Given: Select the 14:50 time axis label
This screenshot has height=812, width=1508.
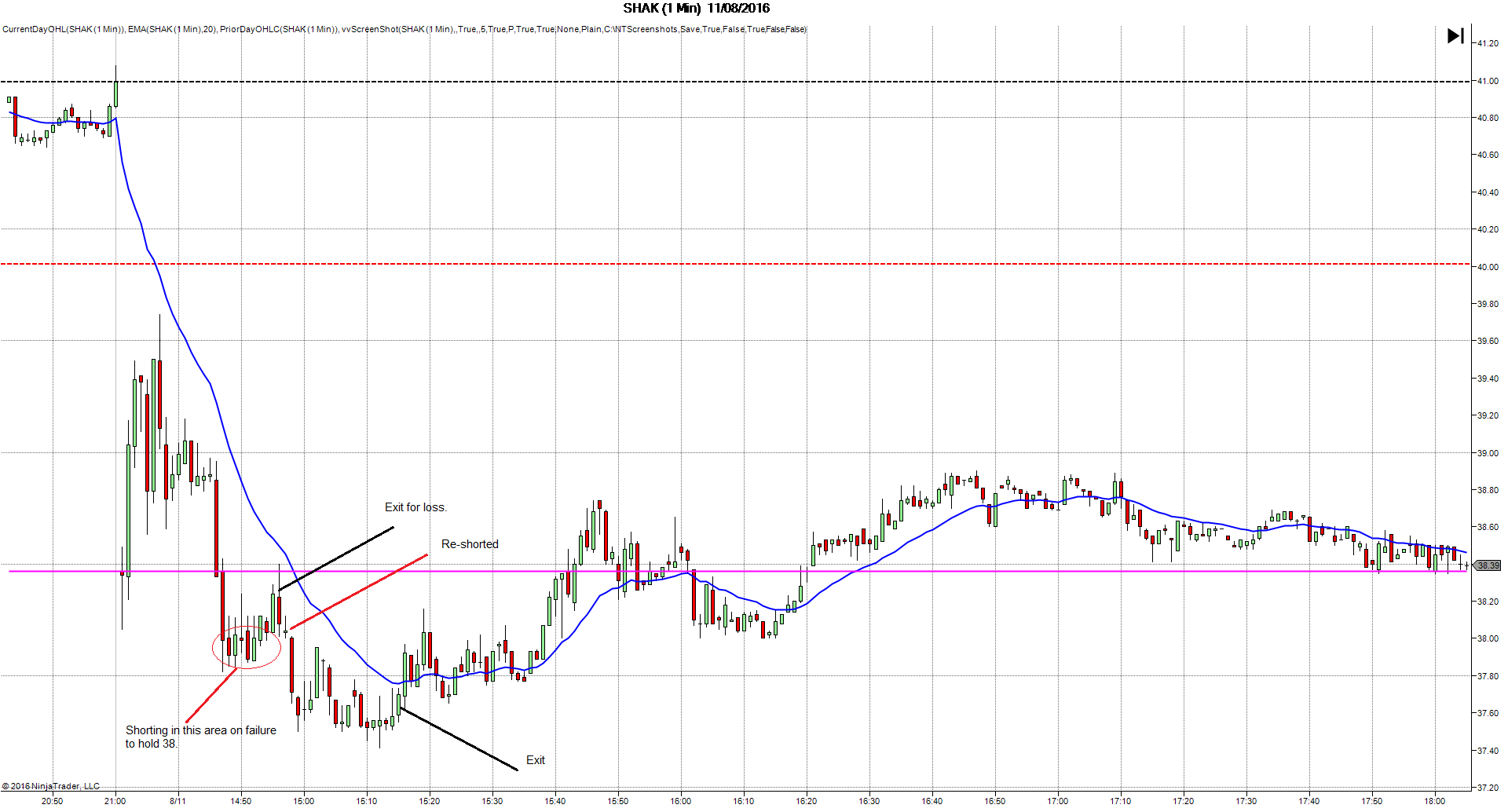Looking at the screenshot, I should [241, 801].
